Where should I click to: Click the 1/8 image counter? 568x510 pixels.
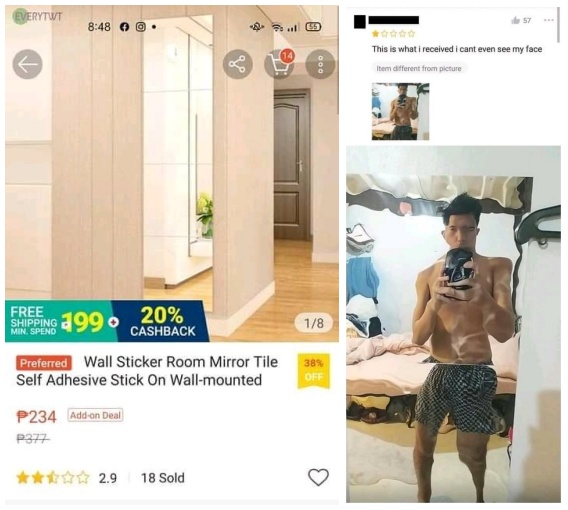click(314, 323)
